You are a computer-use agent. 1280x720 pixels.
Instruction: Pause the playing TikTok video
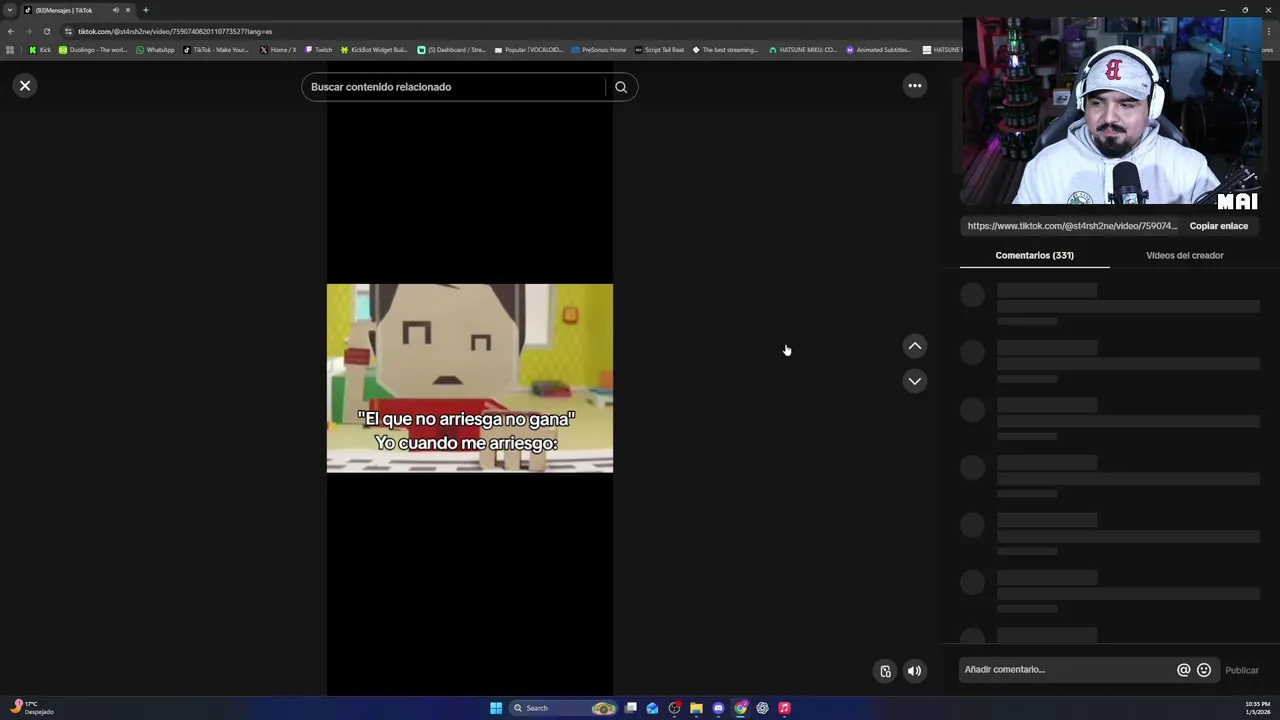469,378
